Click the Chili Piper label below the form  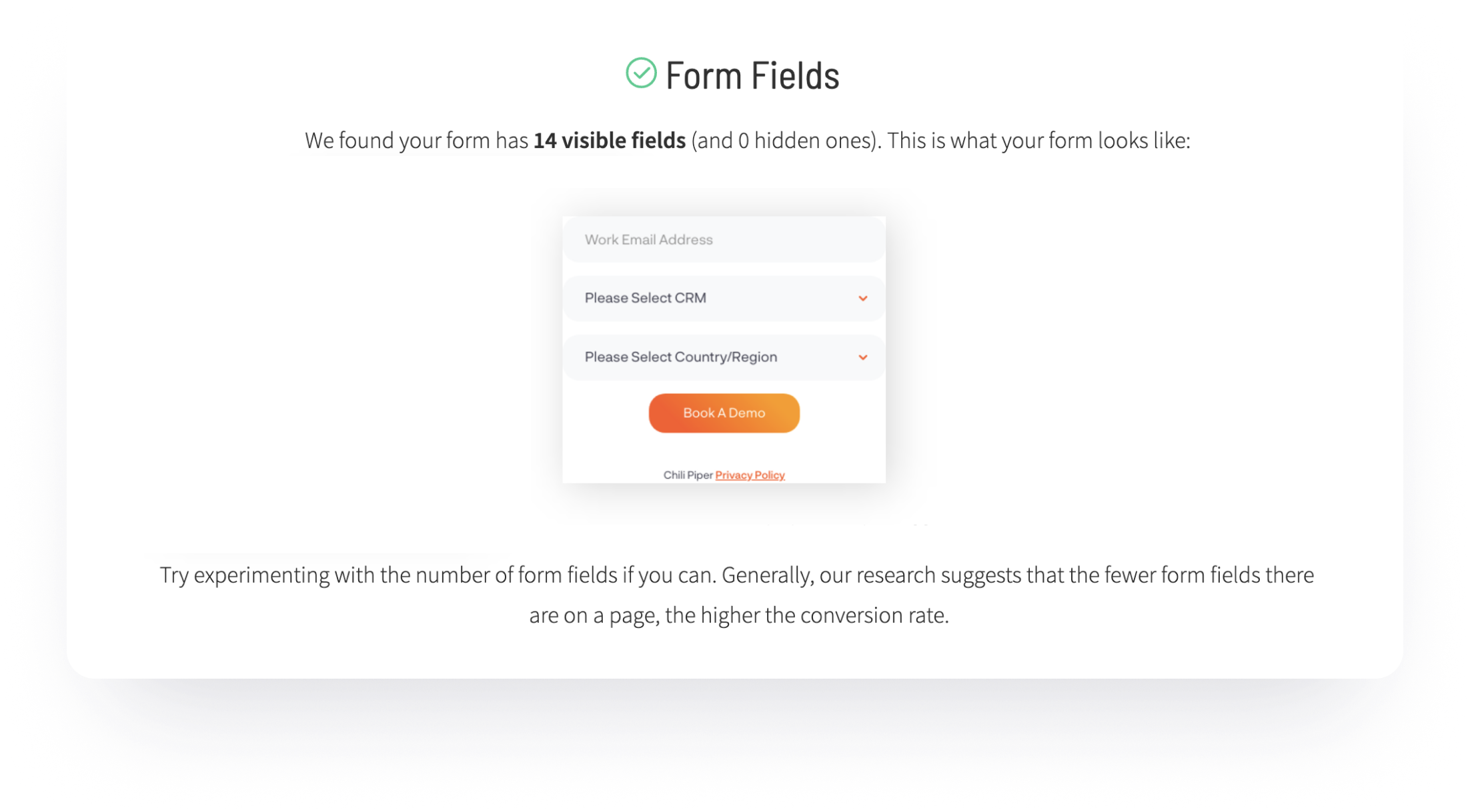pyautogui.click(x=687, y=475)
